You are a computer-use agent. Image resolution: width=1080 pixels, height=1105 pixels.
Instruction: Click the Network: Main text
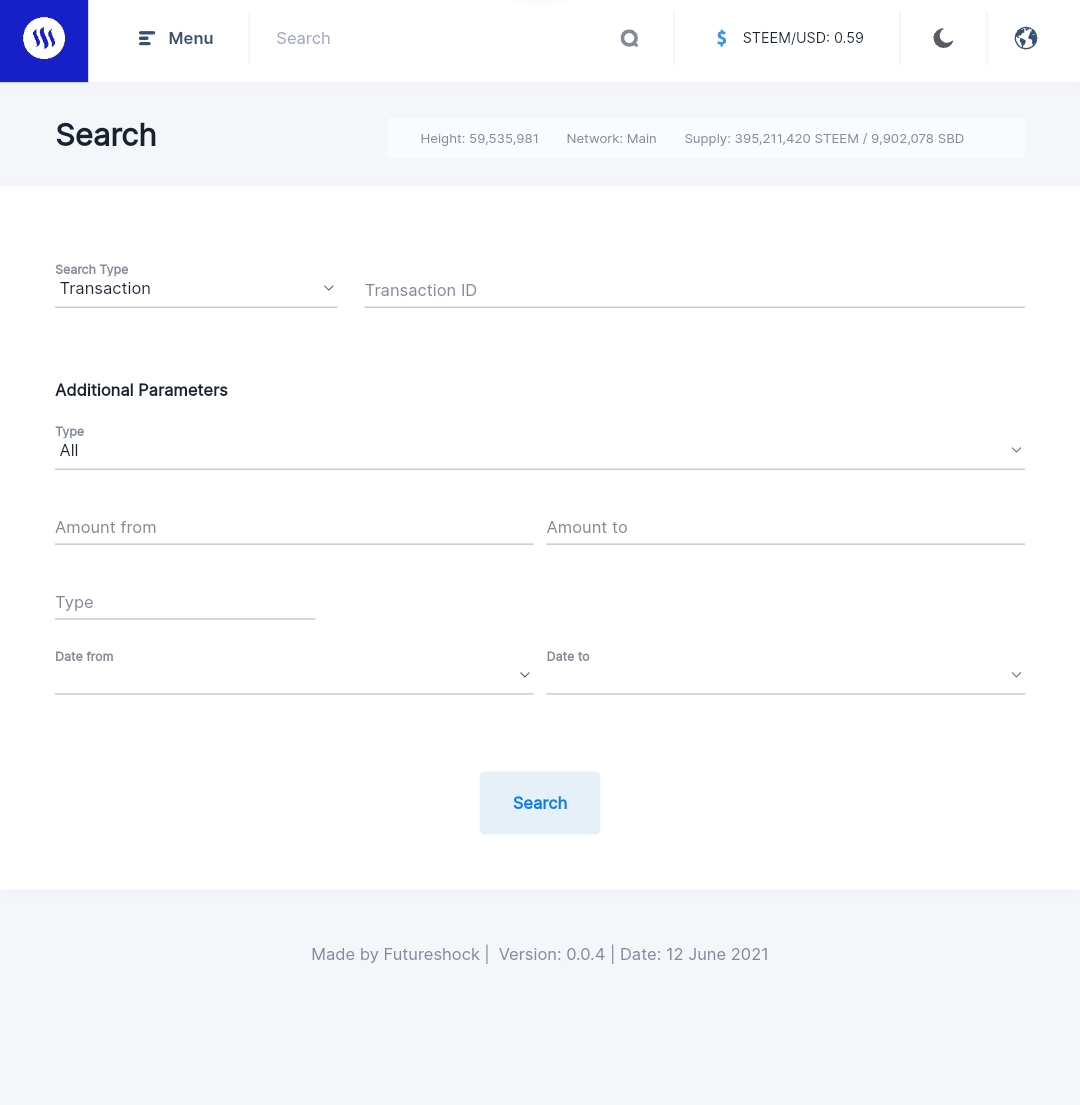tap(611, 139)
